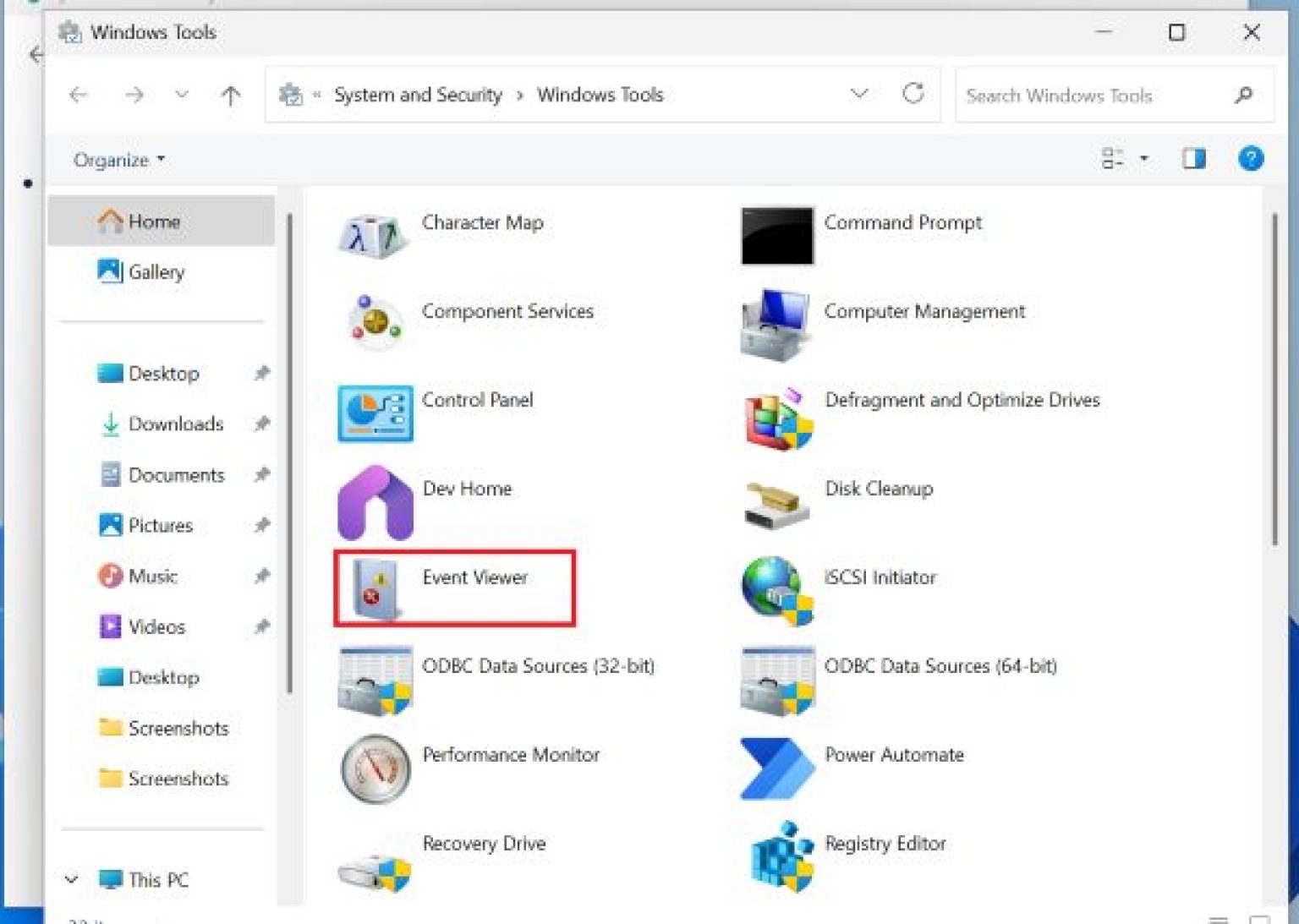
Task: Open Defragment and Optimize Drives
Action: click(963, 400)
